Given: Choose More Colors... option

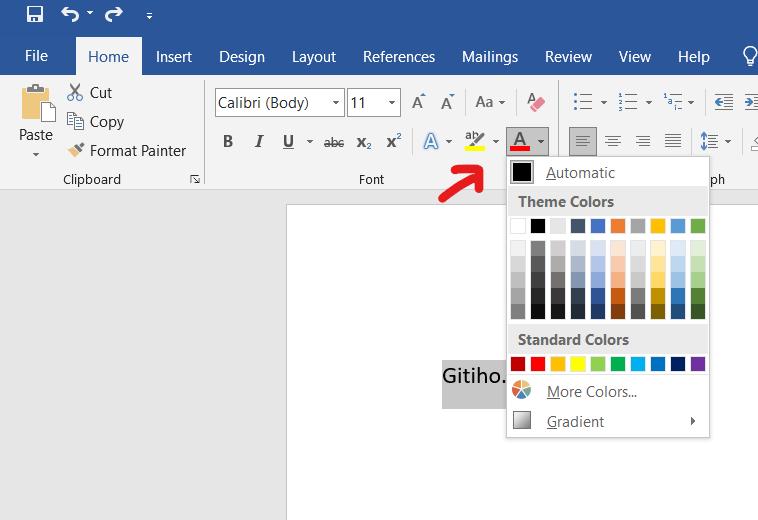Looking at the screenshot, I should [591, 392].
